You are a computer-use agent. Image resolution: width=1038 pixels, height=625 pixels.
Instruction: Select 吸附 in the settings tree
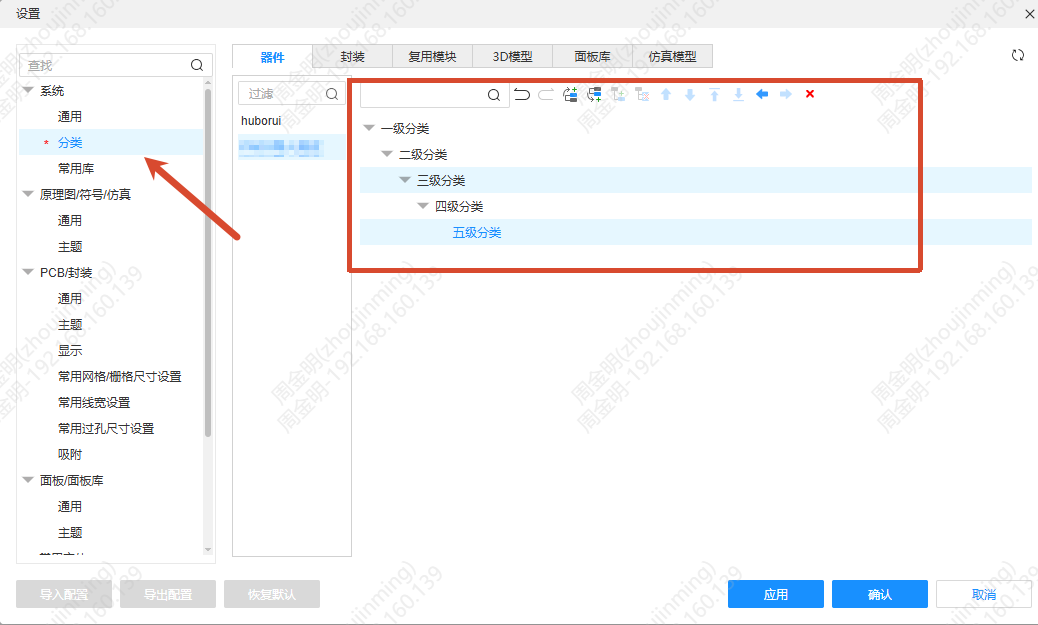(x=70, y=454)
